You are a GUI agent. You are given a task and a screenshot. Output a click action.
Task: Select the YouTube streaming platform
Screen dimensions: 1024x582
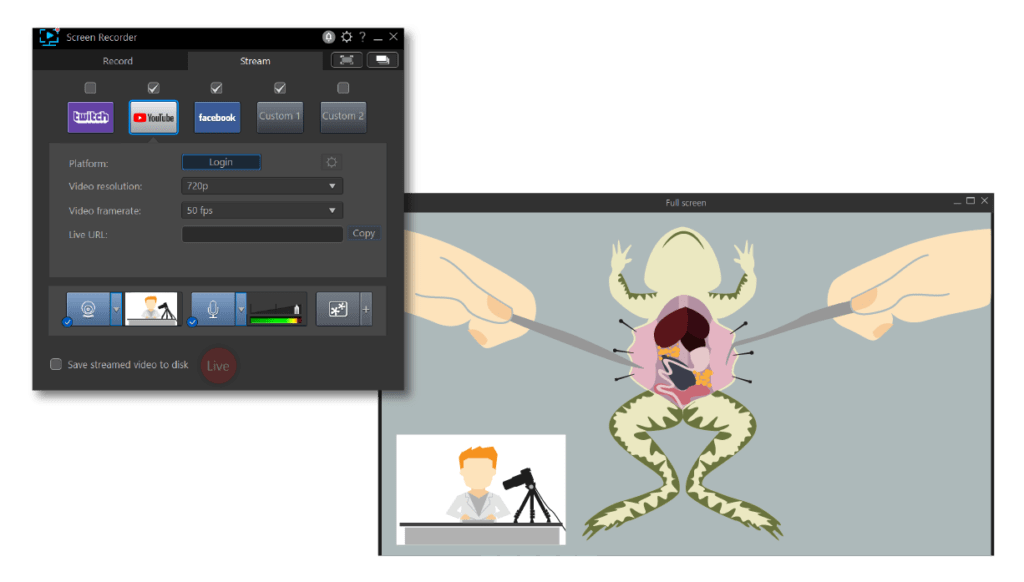point(153,118)
